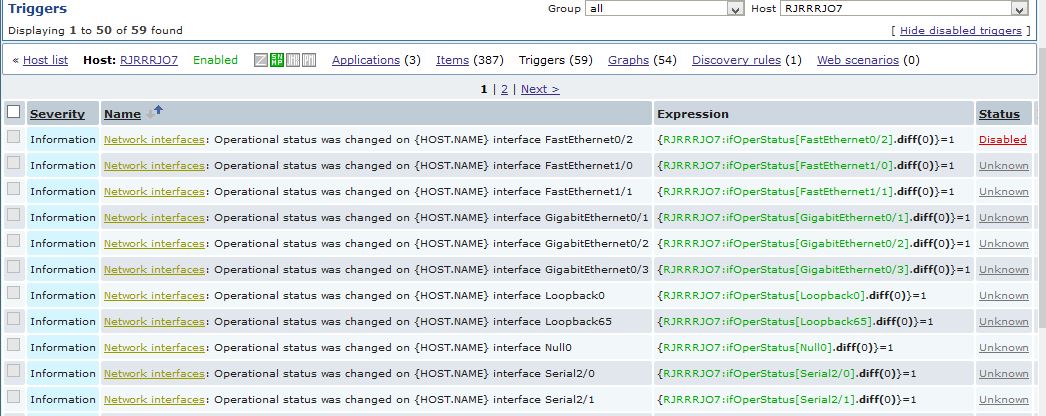Click the JMX availability icon
This screenshot has width=1046, height=416.
(293, 60)
